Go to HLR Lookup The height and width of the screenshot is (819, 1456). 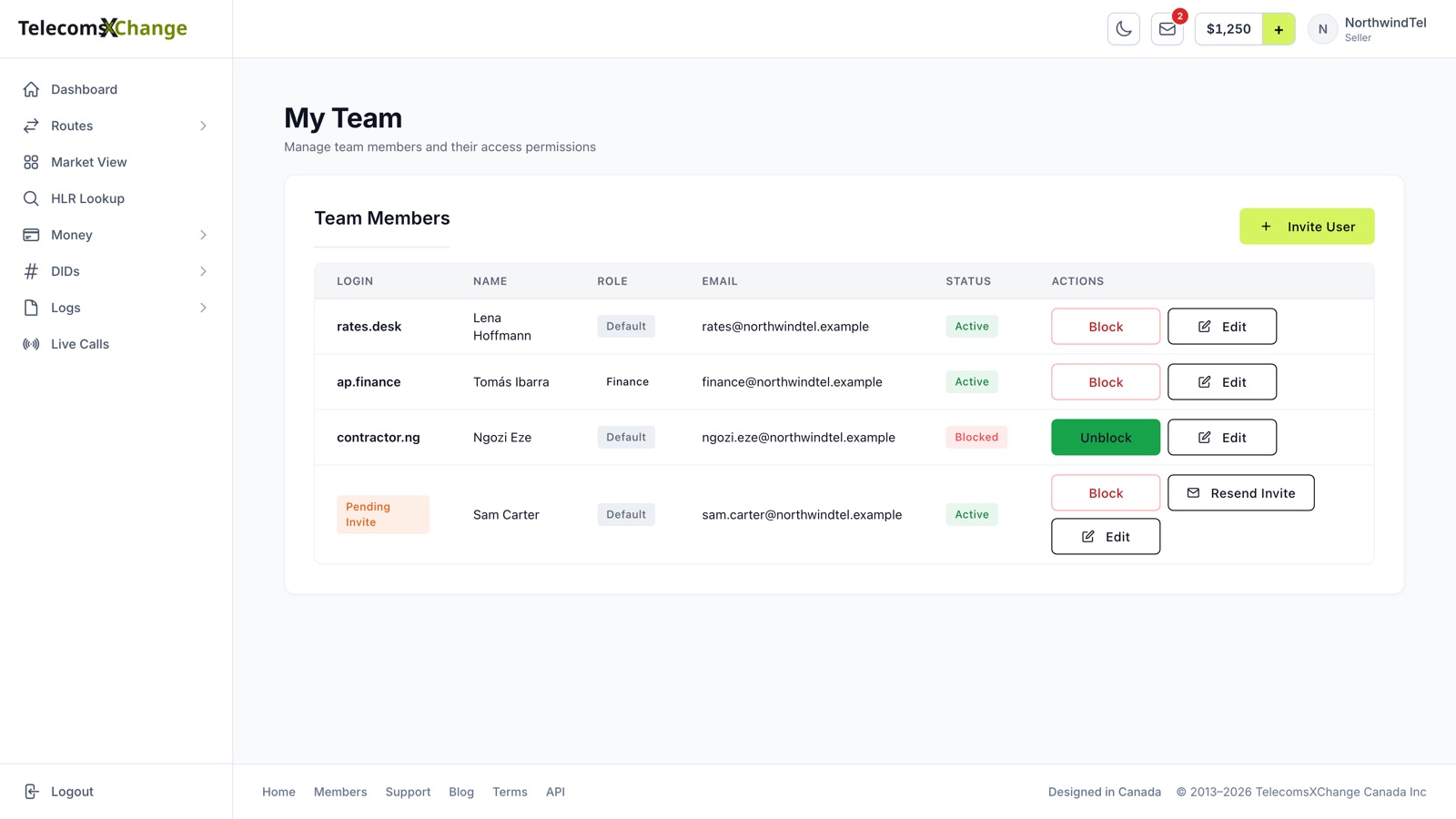[x=116, y=198]
